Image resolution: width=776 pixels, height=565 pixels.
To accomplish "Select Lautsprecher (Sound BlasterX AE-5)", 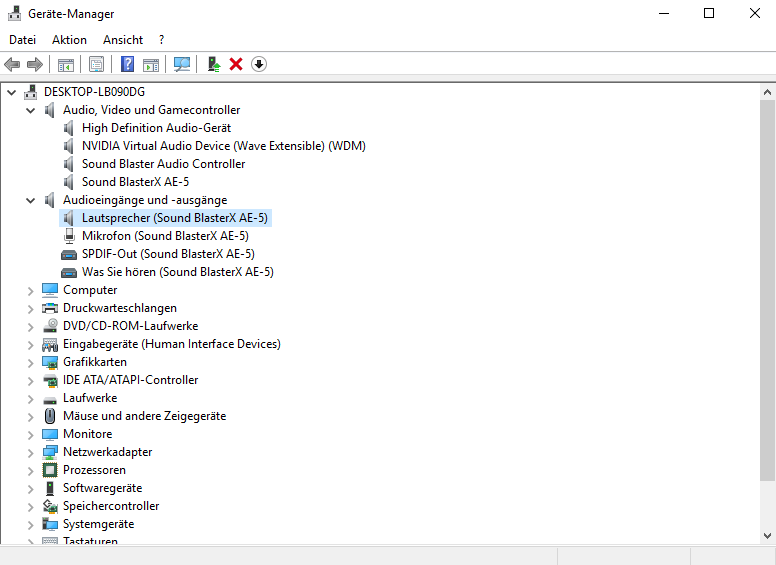I will click(x=175, y=218).
